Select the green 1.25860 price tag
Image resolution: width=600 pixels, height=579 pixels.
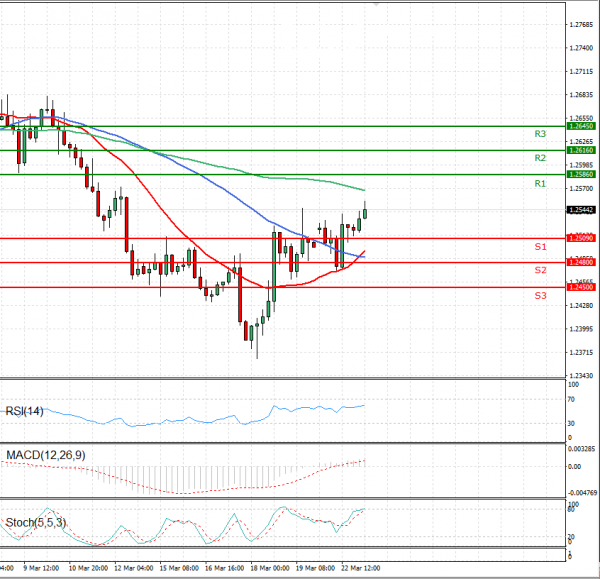coord(581,175)
